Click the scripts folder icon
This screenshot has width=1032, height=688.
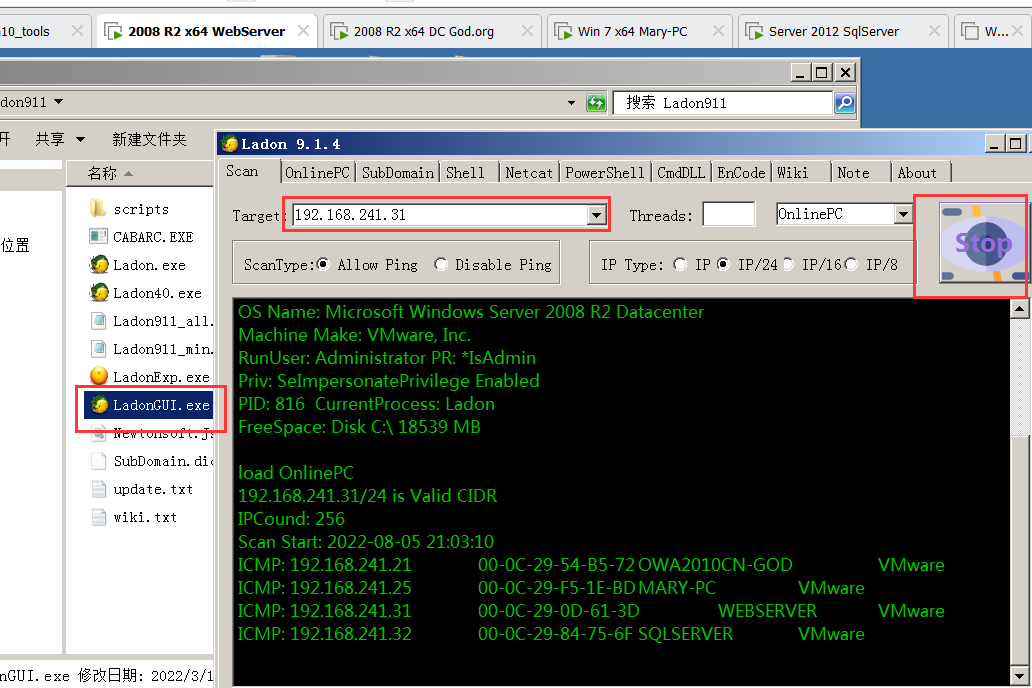click(98, 209)
